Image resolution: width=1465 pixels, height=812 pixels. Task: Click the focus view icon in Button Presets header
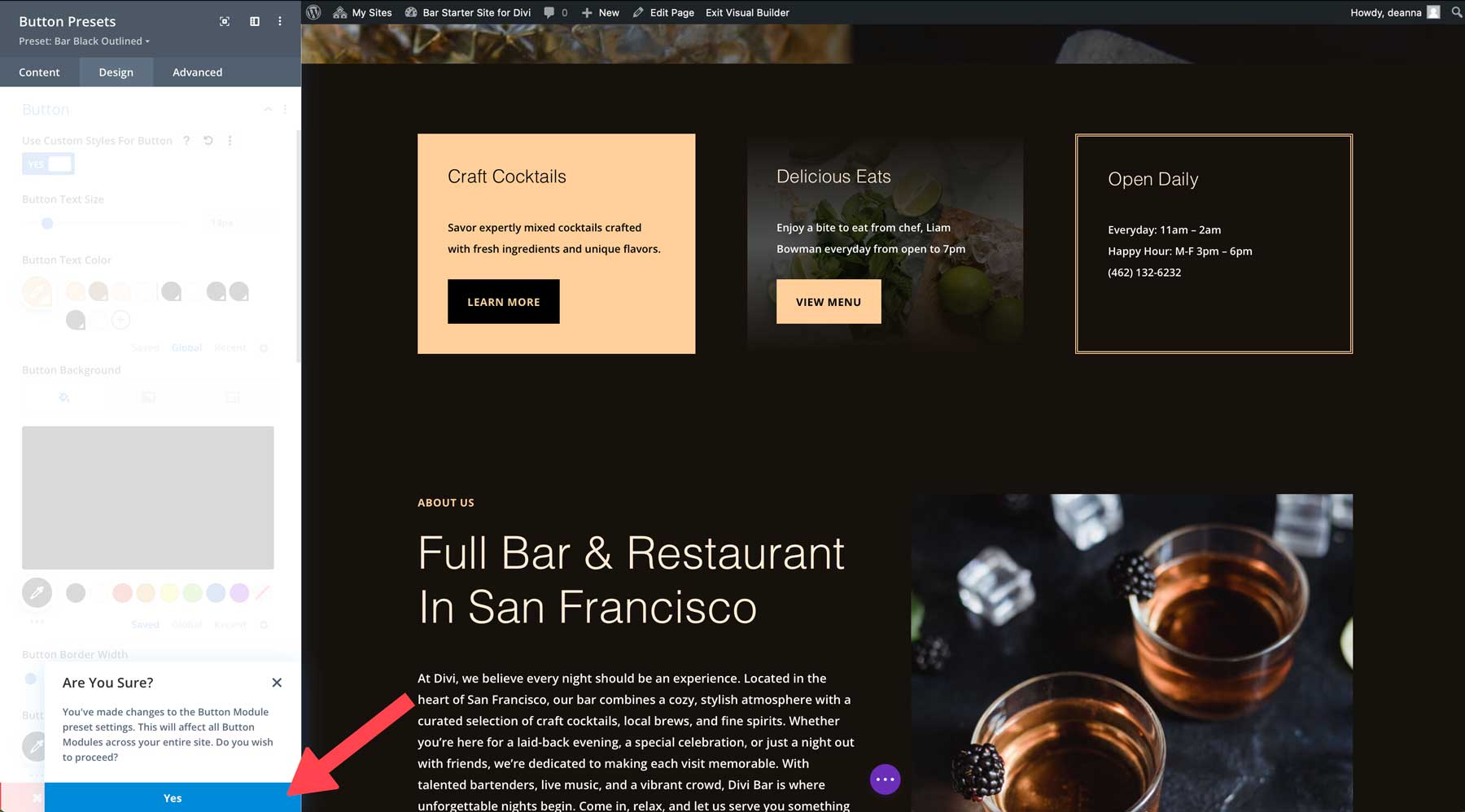224,21
